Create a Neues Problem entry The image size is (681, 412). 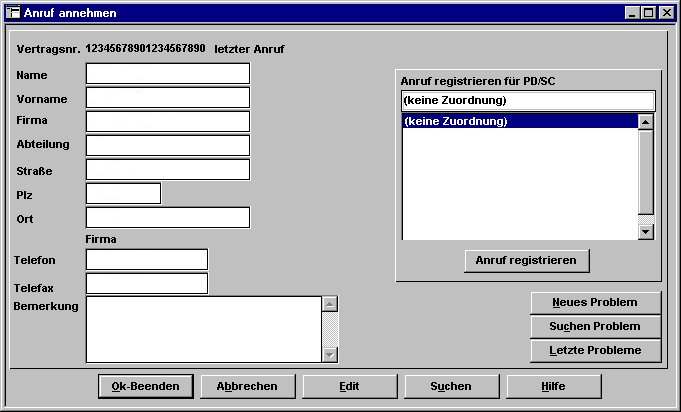[x=596, y=302]
